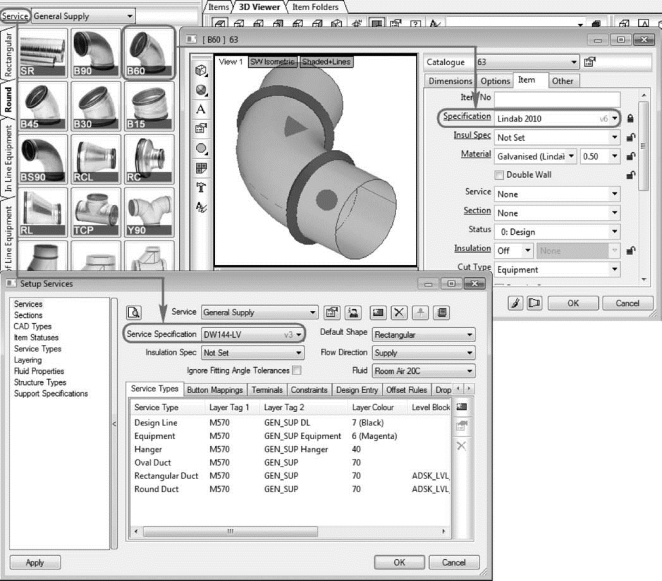Click the service properties icon beside Service dropdown
The height and width of the screenshot is (581, 662).
pyautogui.click(x=332, y=312)
